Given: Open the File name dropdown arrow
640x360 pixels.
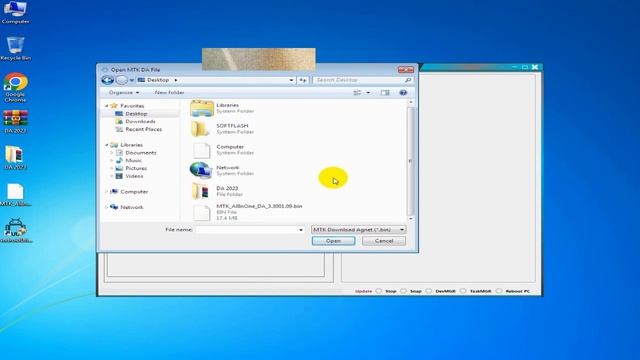Looking at the screenshot, I should 301,230.
